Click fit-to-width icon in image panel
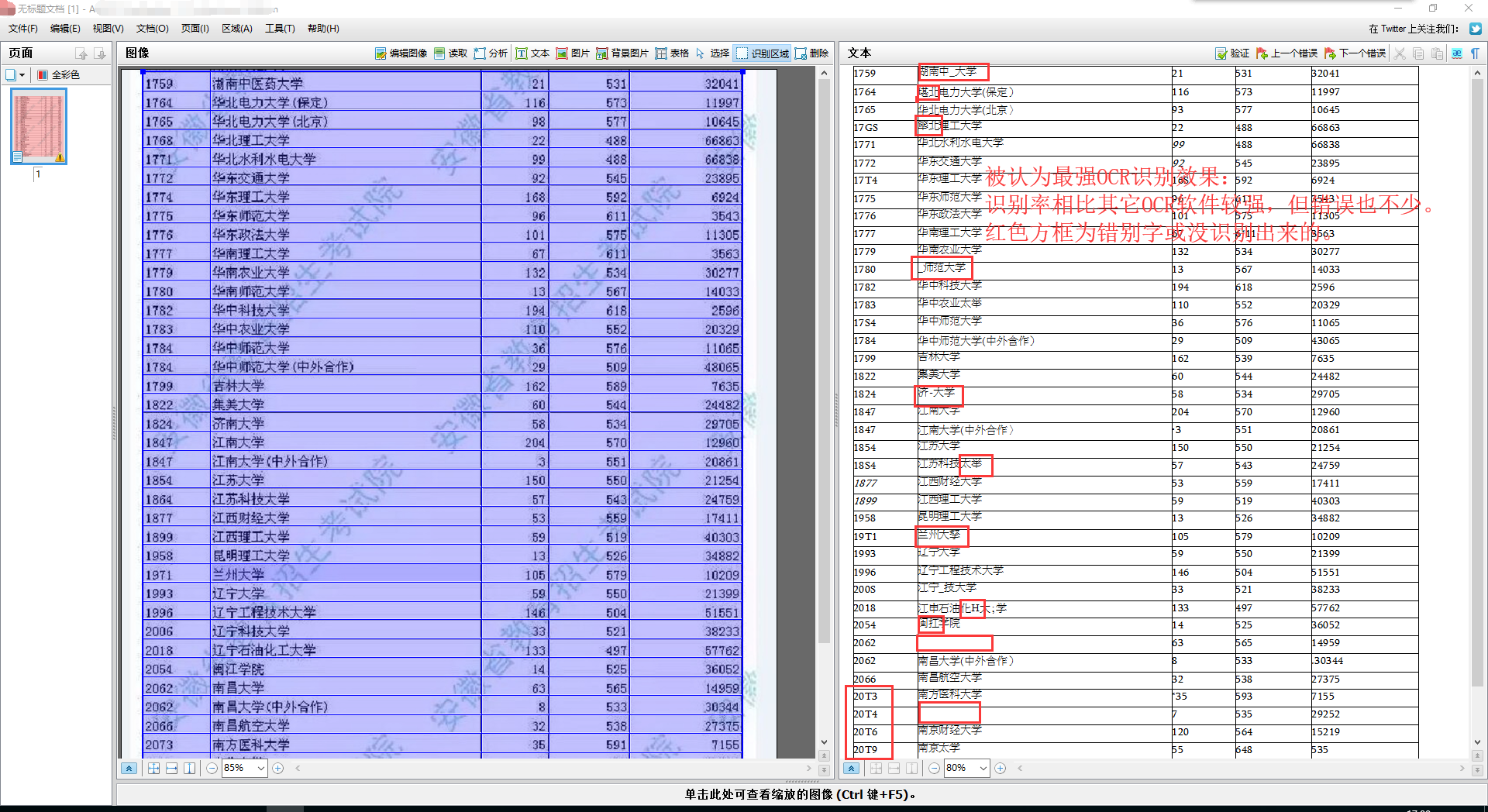Viewport: 1488px width, 812px height. [x=171, y=769]
